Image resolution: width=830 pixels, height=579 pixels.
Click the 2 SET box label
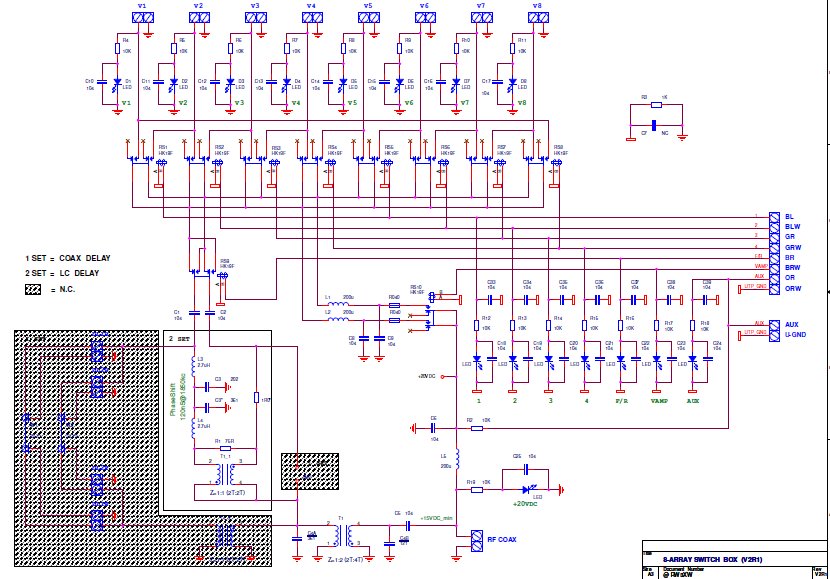pos(179,339)
